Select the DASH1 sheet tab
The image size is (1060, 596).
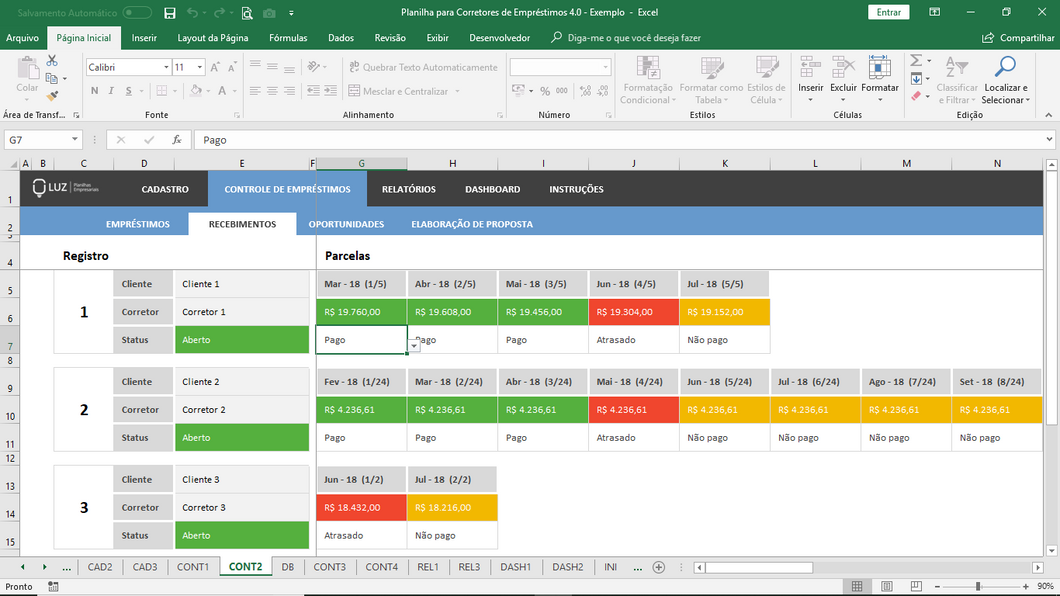click(516, 567)
